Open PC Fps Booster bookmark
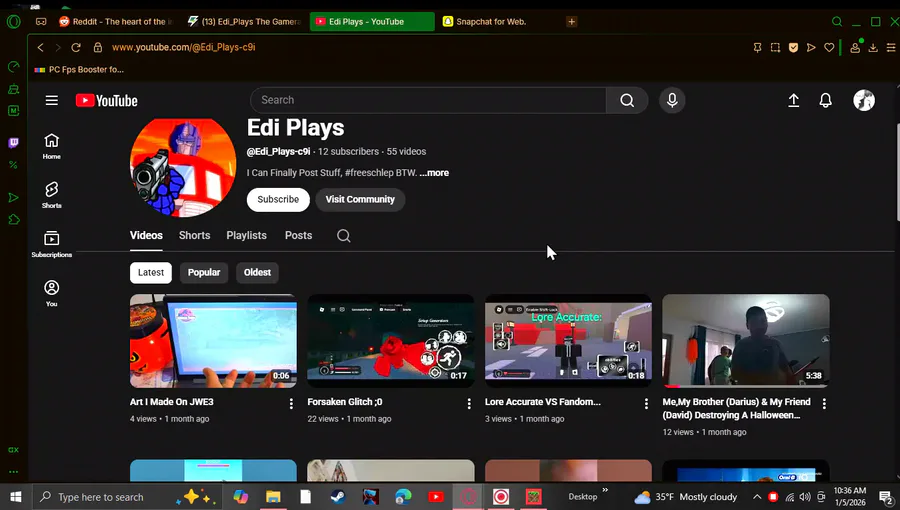Image resolution: width=900 pixels, height=510 pixels. pos(79,69)
